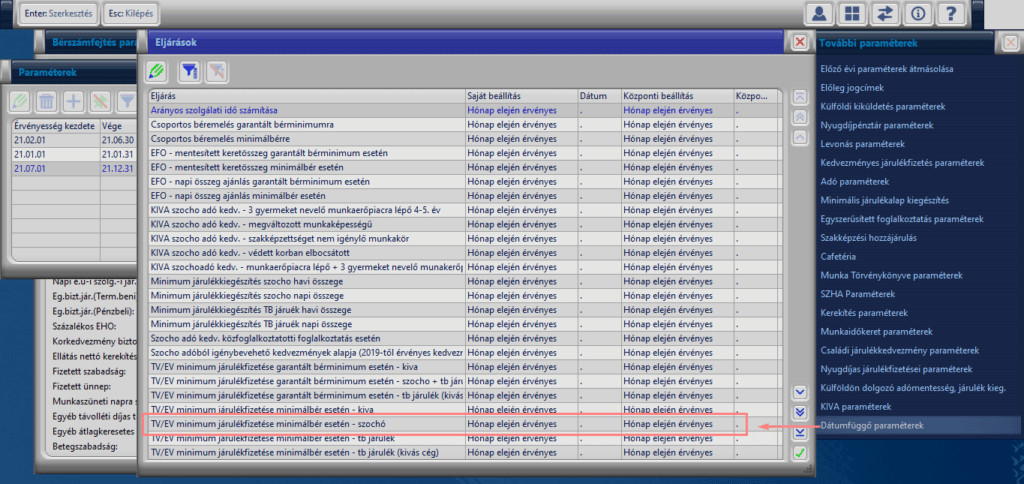
Task: Open Kerekítés paraméterek entry
Action: [864, 314]
